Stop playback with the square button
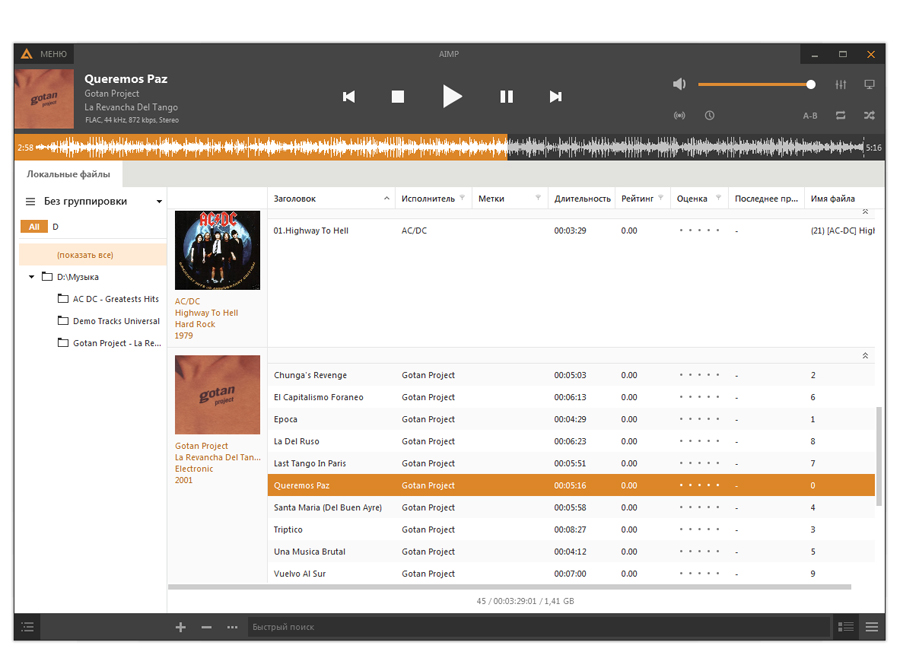 (x=398, y=96)
